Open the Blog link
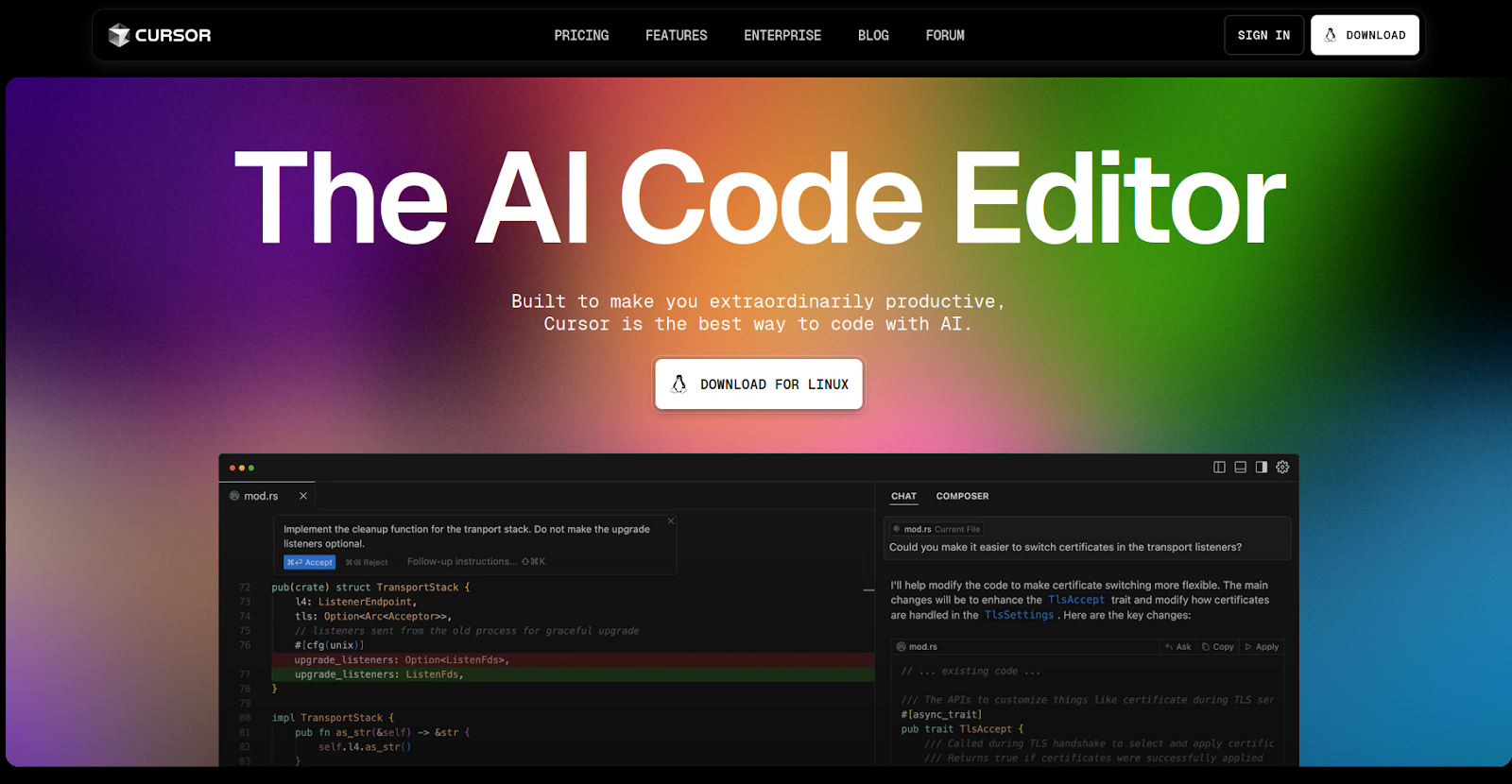Screen dimensions: 1512x784 [873, 35]
